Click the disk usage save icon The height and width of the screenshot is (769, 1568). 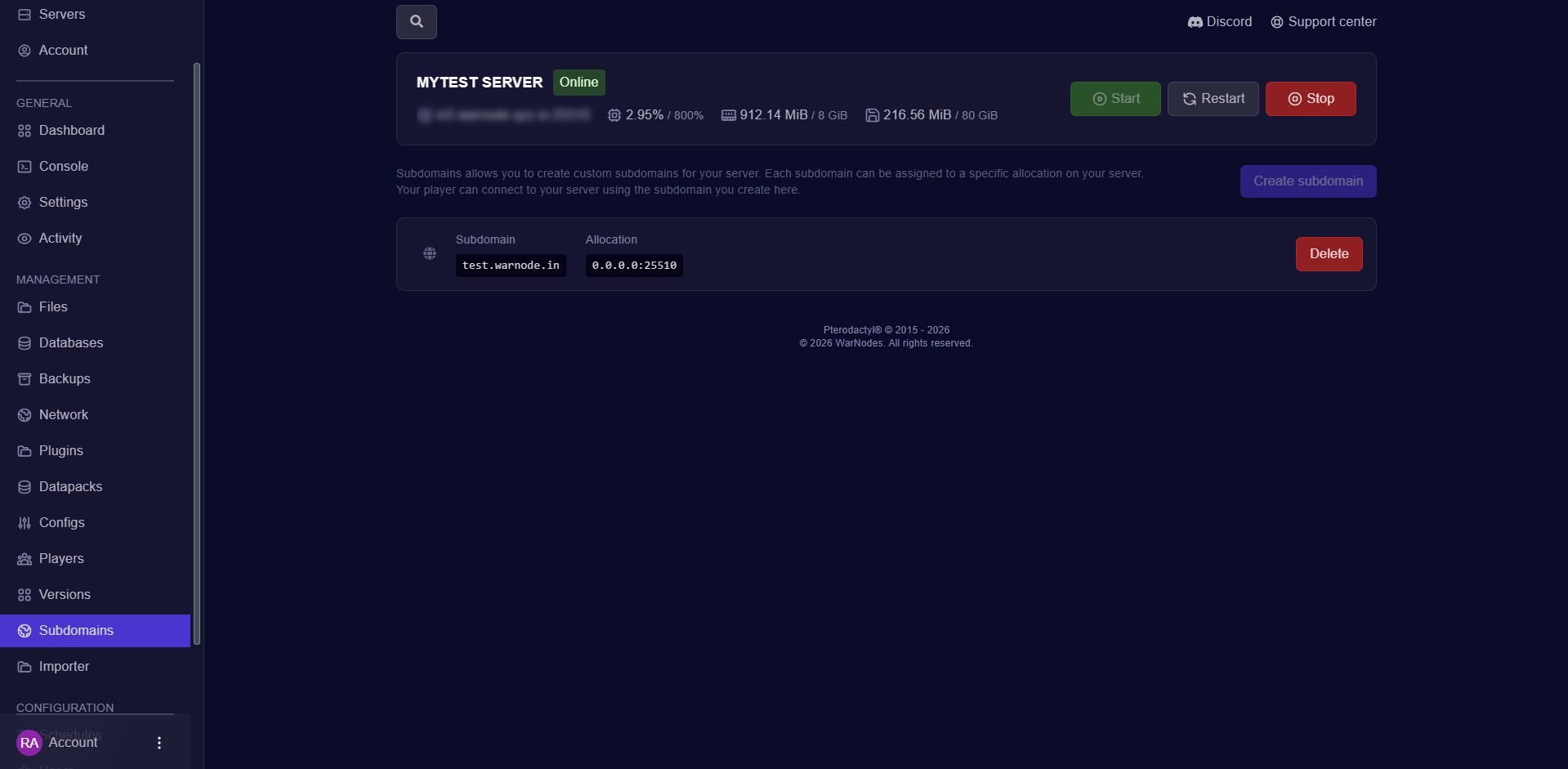pyautogui.click(x=873, y=115)
